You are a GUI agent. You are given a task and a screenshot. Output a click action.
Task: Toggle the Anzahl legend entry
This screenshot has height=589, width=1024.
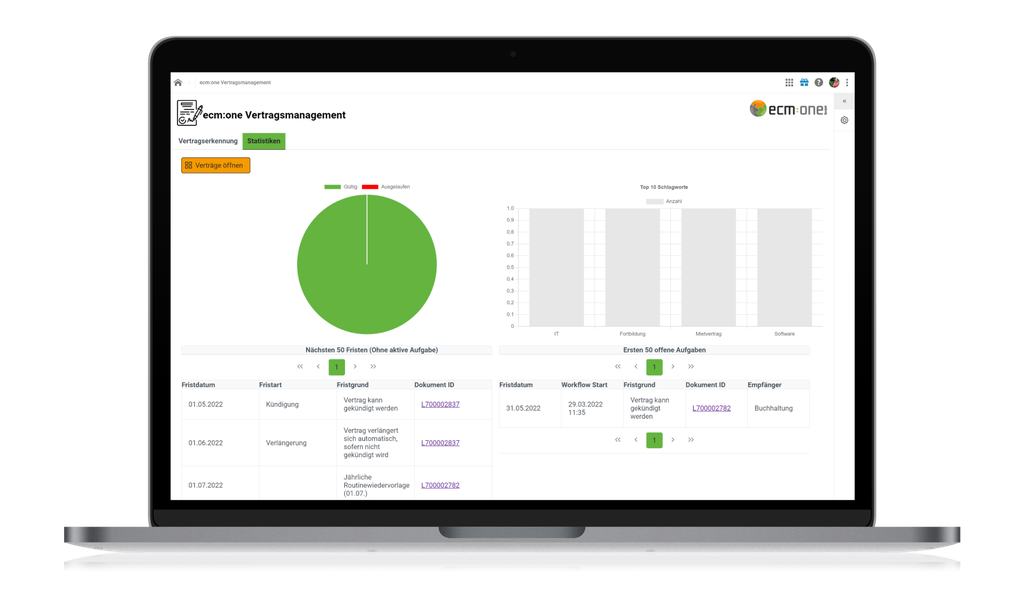point(664,201)
